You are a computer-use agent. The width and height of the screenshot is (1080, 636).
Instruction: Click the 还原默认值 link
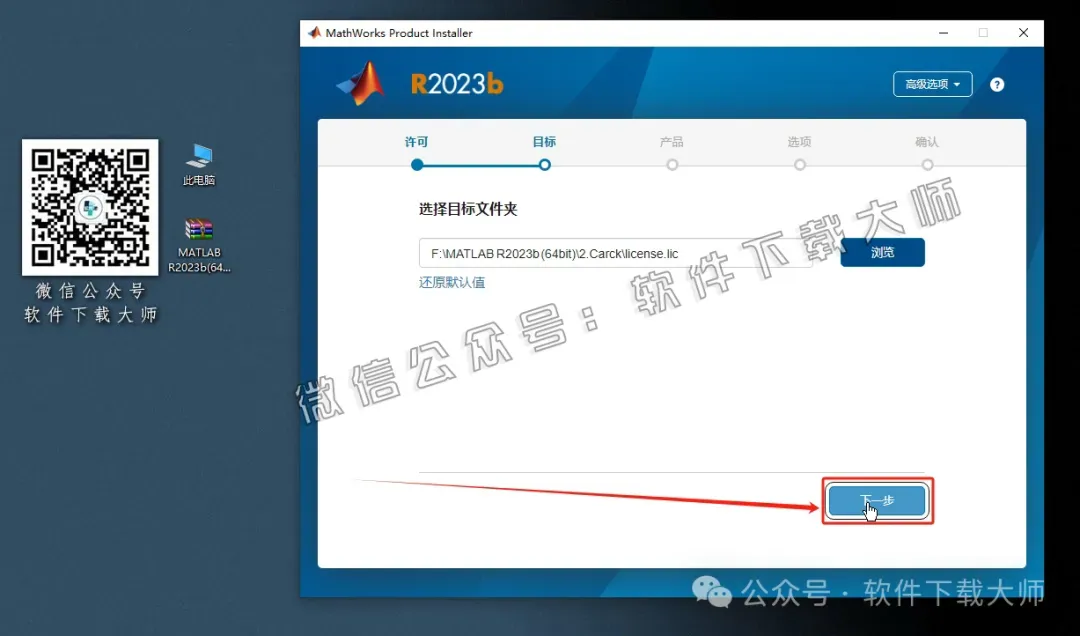click(452, 283)
